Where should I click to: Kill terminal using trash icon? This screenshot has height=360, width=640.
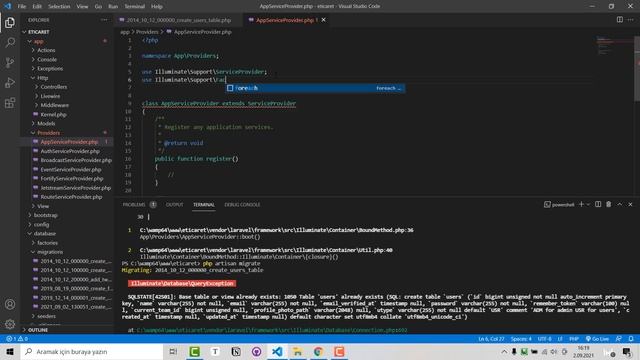point(609,204)
